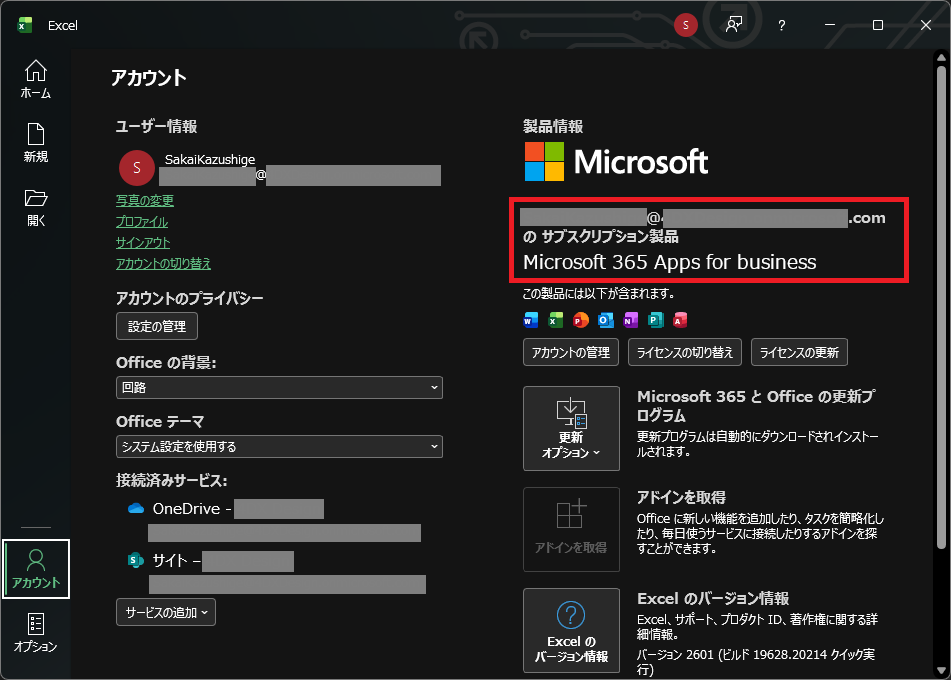Open the feedback person icon in title bar

734,25
